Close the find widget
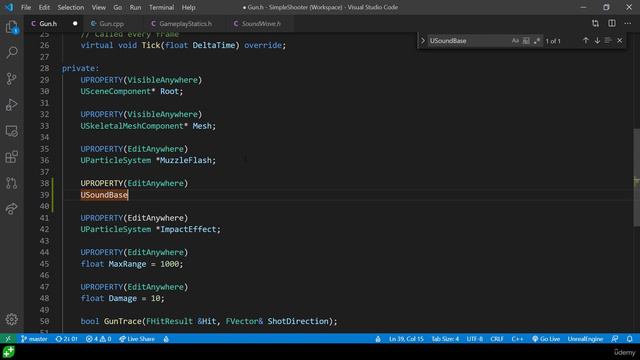 coord(620,41)
